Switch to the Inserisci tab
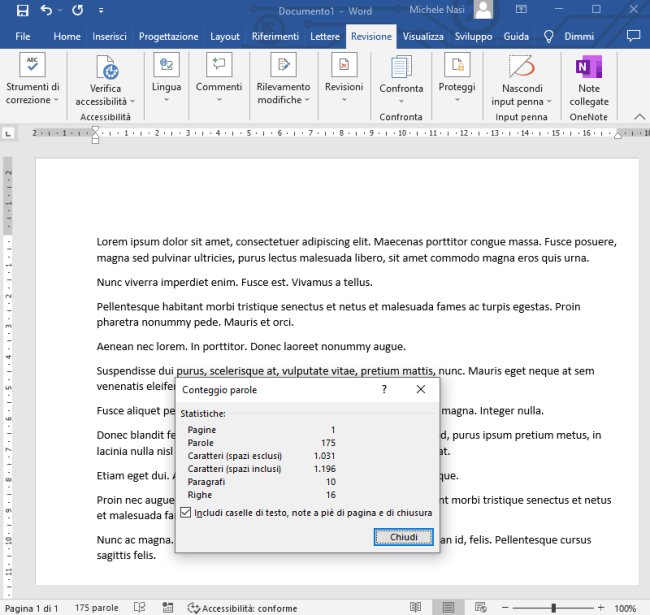The height and width of the screenshot is (615, 650). click(109, 36)
